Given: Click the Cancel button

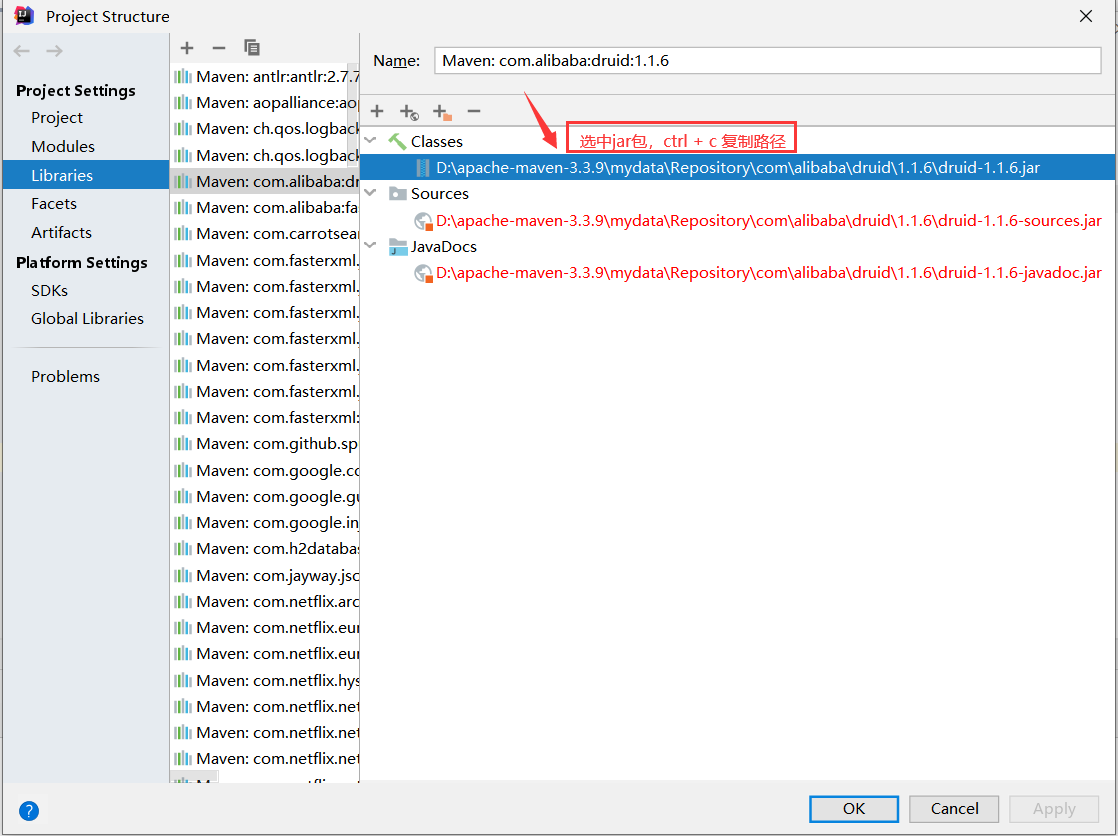Looking at the screenshot, I should (x=953, y=809).
